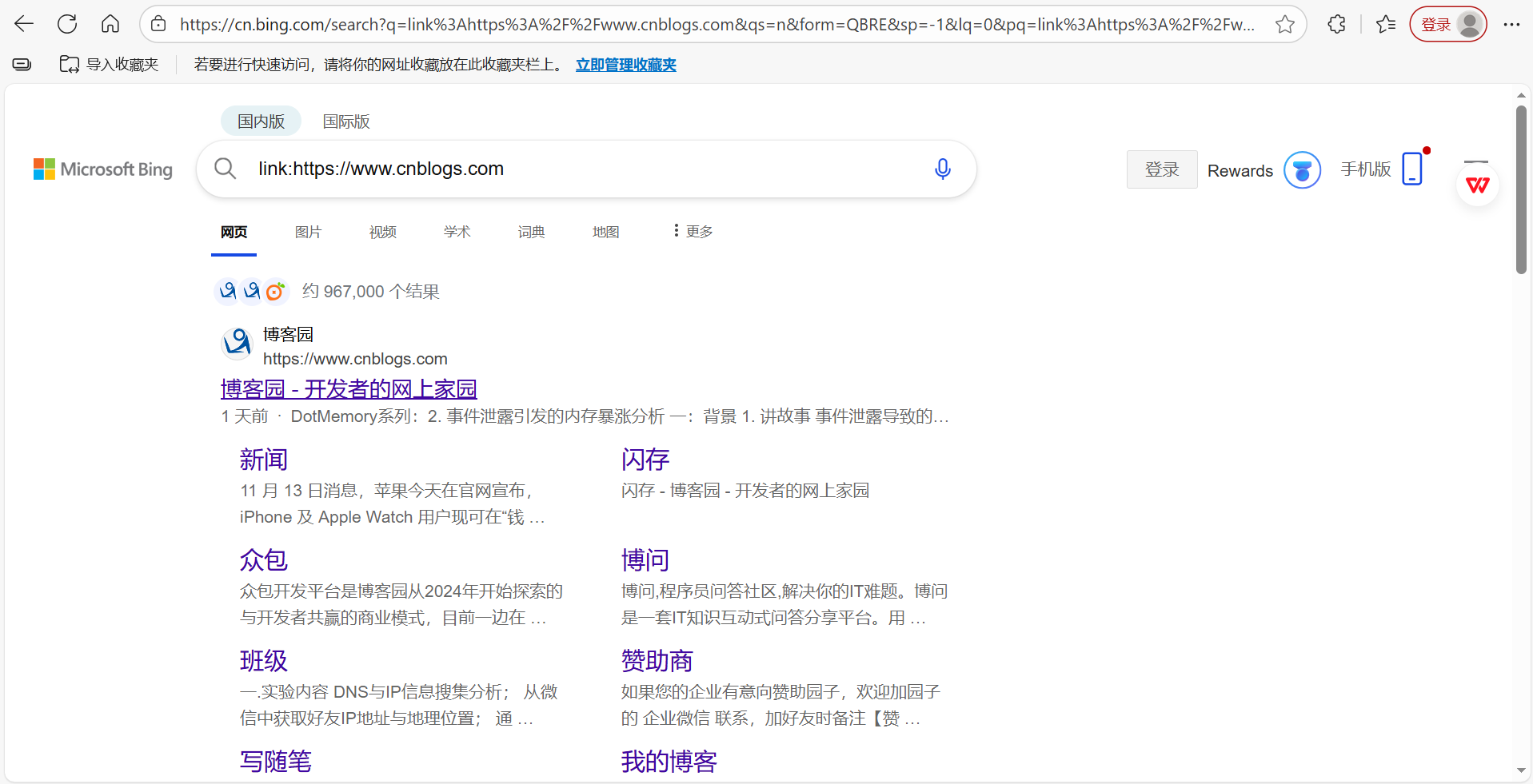Click the voice search microphone icon
This screenshot has width=1533, height=784.
tap(943, 169)
